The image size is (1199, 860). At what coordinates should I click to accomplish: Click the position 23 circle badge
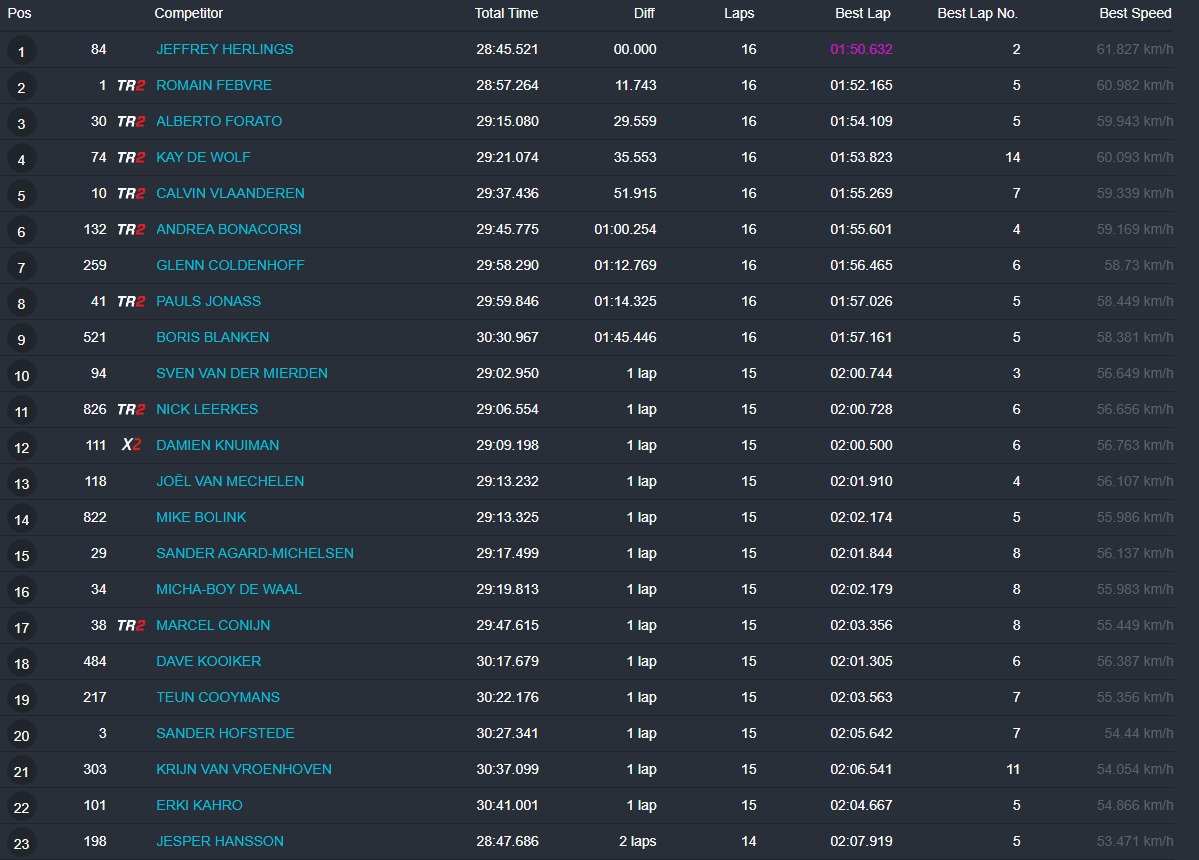click(21, 843)
